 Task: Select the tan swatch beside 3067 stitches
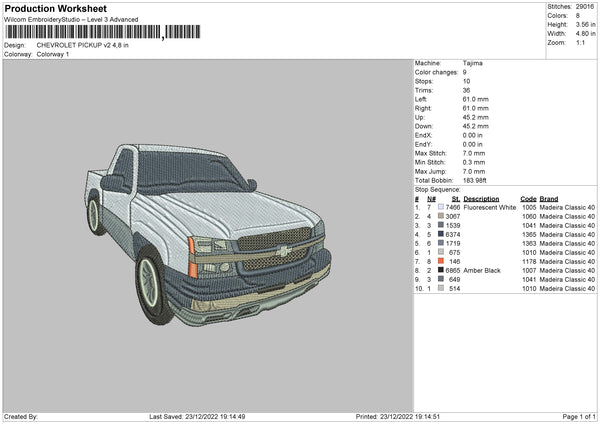click(441, 216)
